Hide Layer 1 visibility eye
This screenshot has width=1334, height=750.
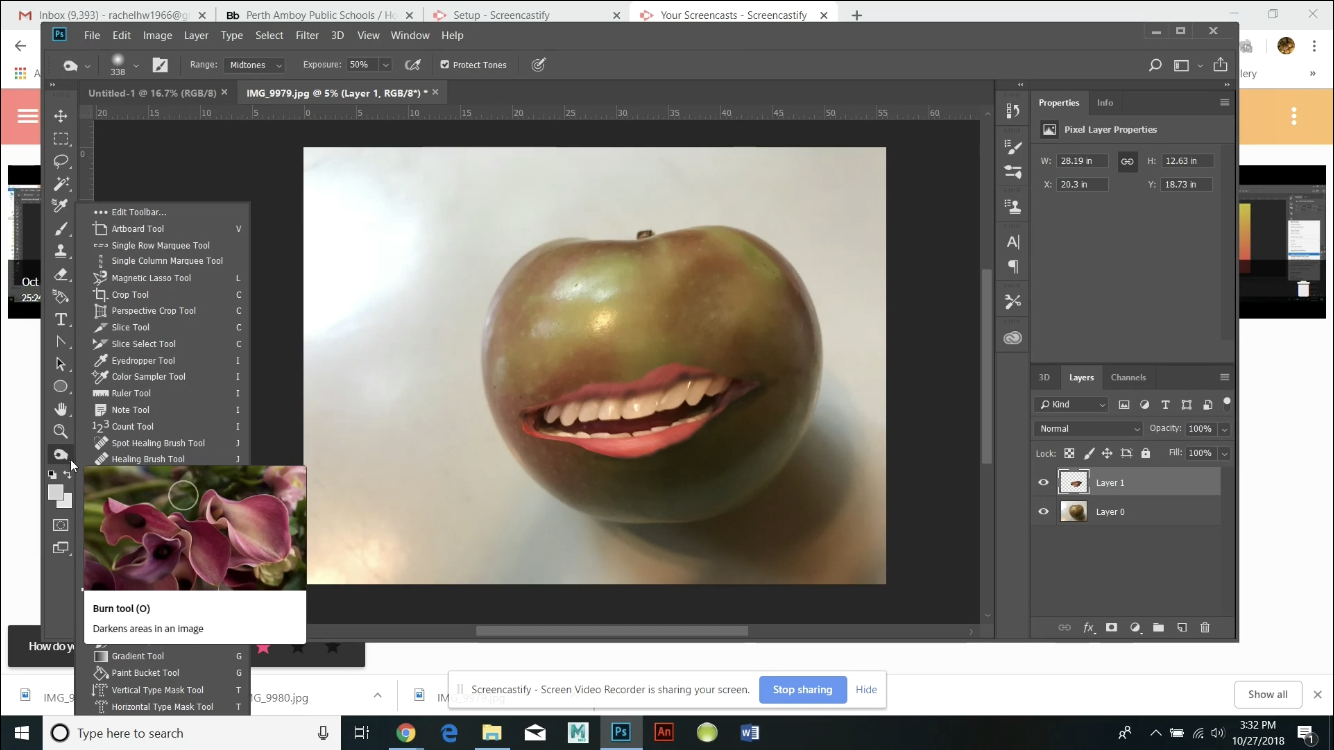[1043, 483]
